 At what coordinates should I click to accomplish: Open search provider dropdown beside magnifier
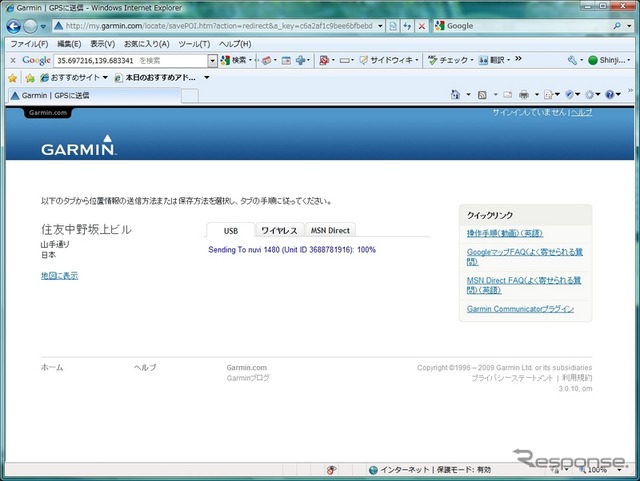pos(629,26)
